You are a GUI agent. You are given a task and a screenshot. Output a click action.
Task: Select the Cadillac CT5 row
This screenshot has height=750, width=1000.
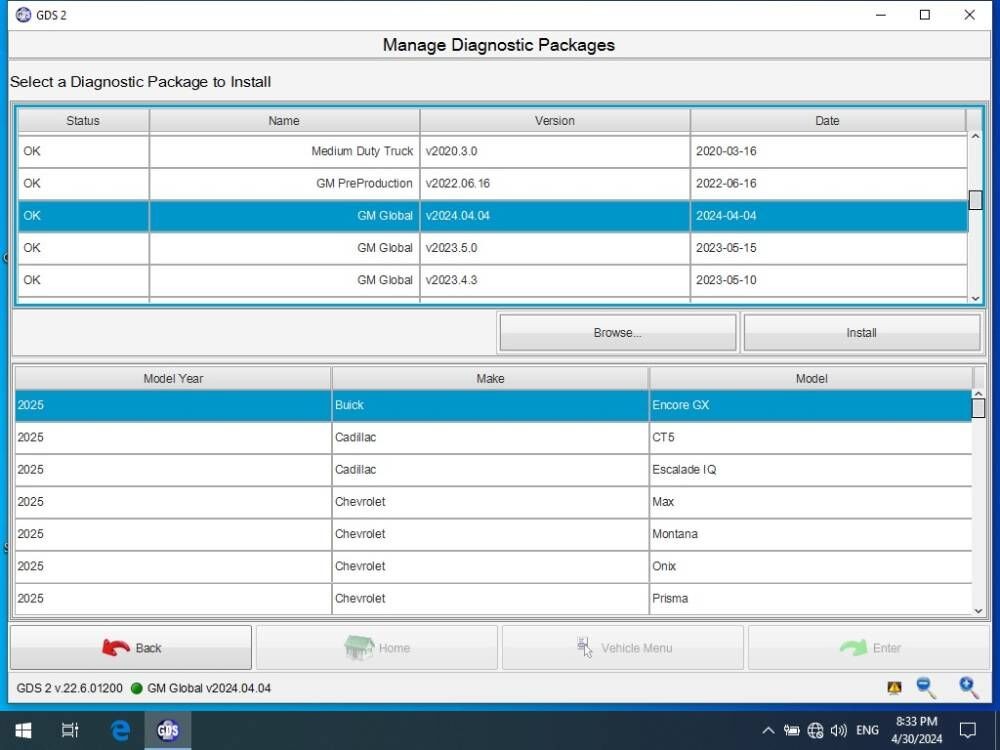click(493, 438)
